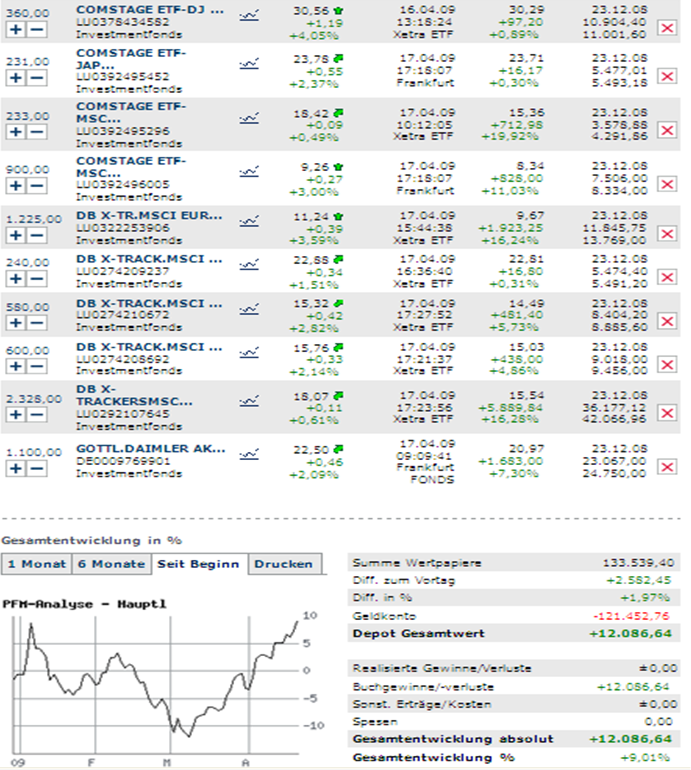Reduce shares with minus for 2.328,00 position
Image resolution: width=691 pixels, height=770 pixels.
pos(37,414)
